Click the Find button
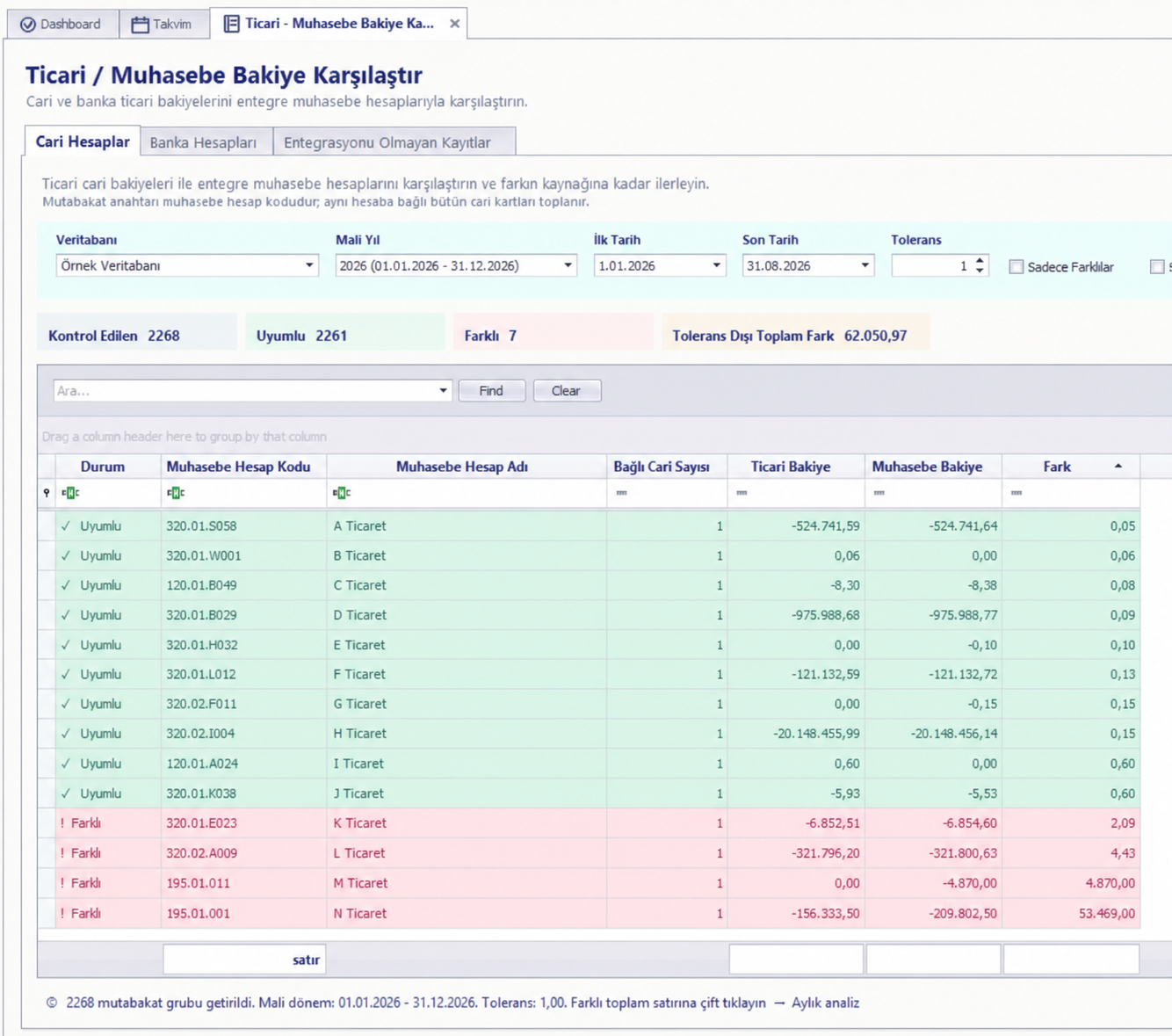The height and width of the screenshot is (1036, 1172). [x=491, y=391]
